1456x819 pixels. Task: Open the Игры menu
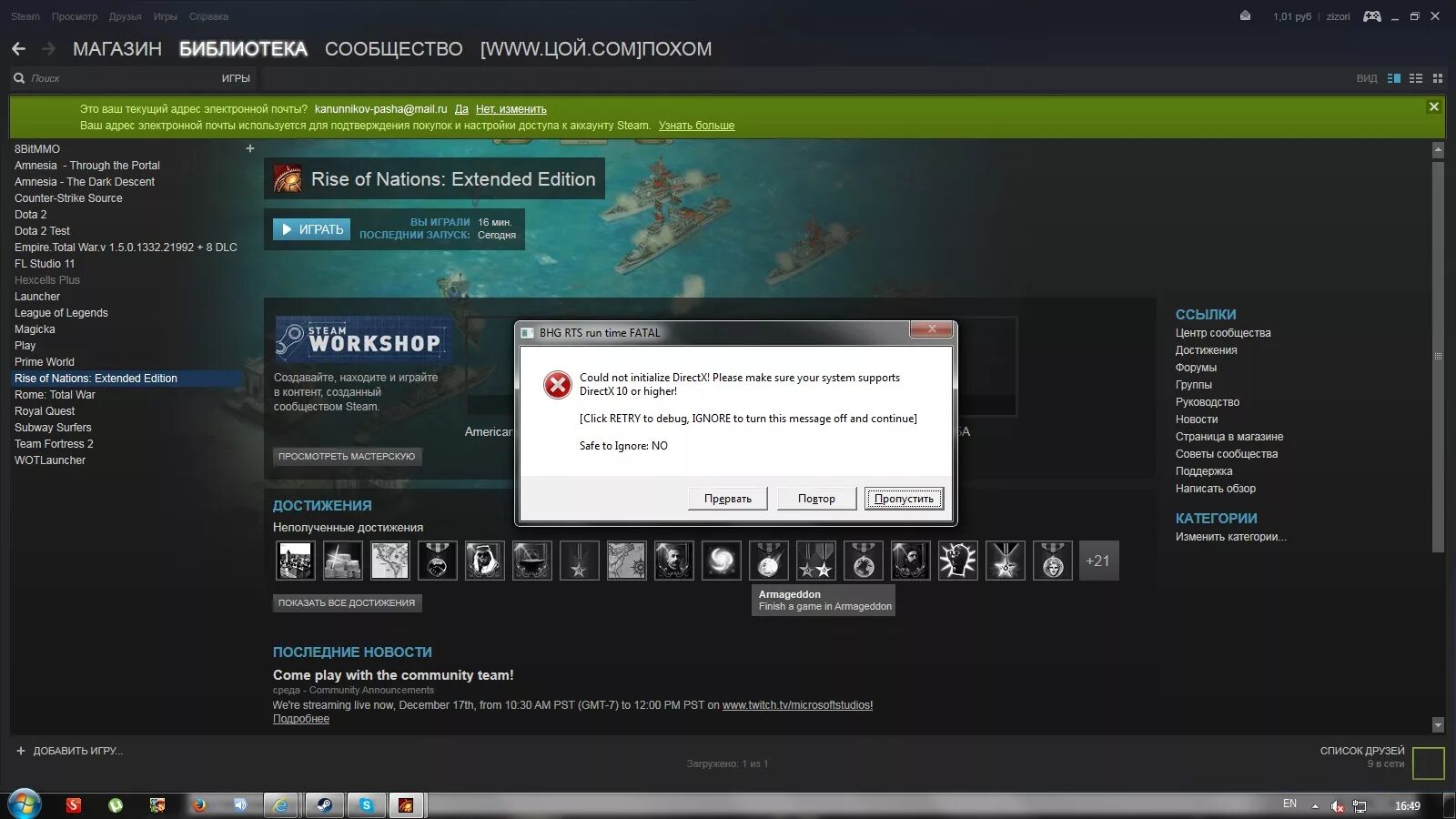(166, 16)
